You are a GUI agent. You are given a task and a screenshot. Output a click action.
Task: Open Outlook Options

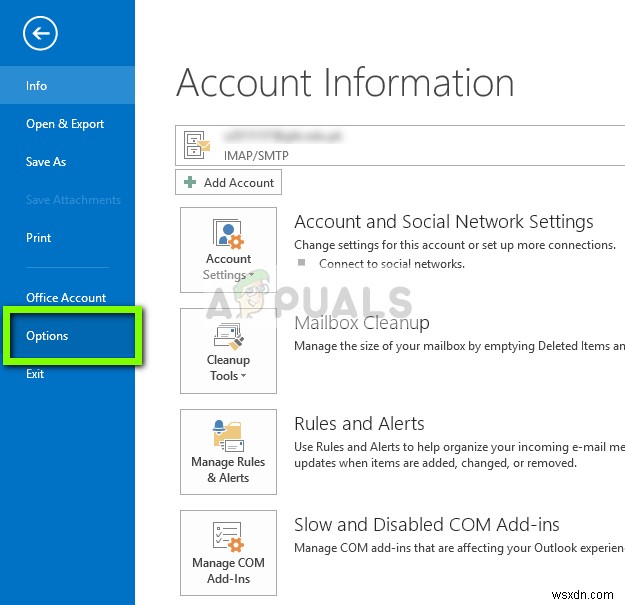[x=72, y=336]
